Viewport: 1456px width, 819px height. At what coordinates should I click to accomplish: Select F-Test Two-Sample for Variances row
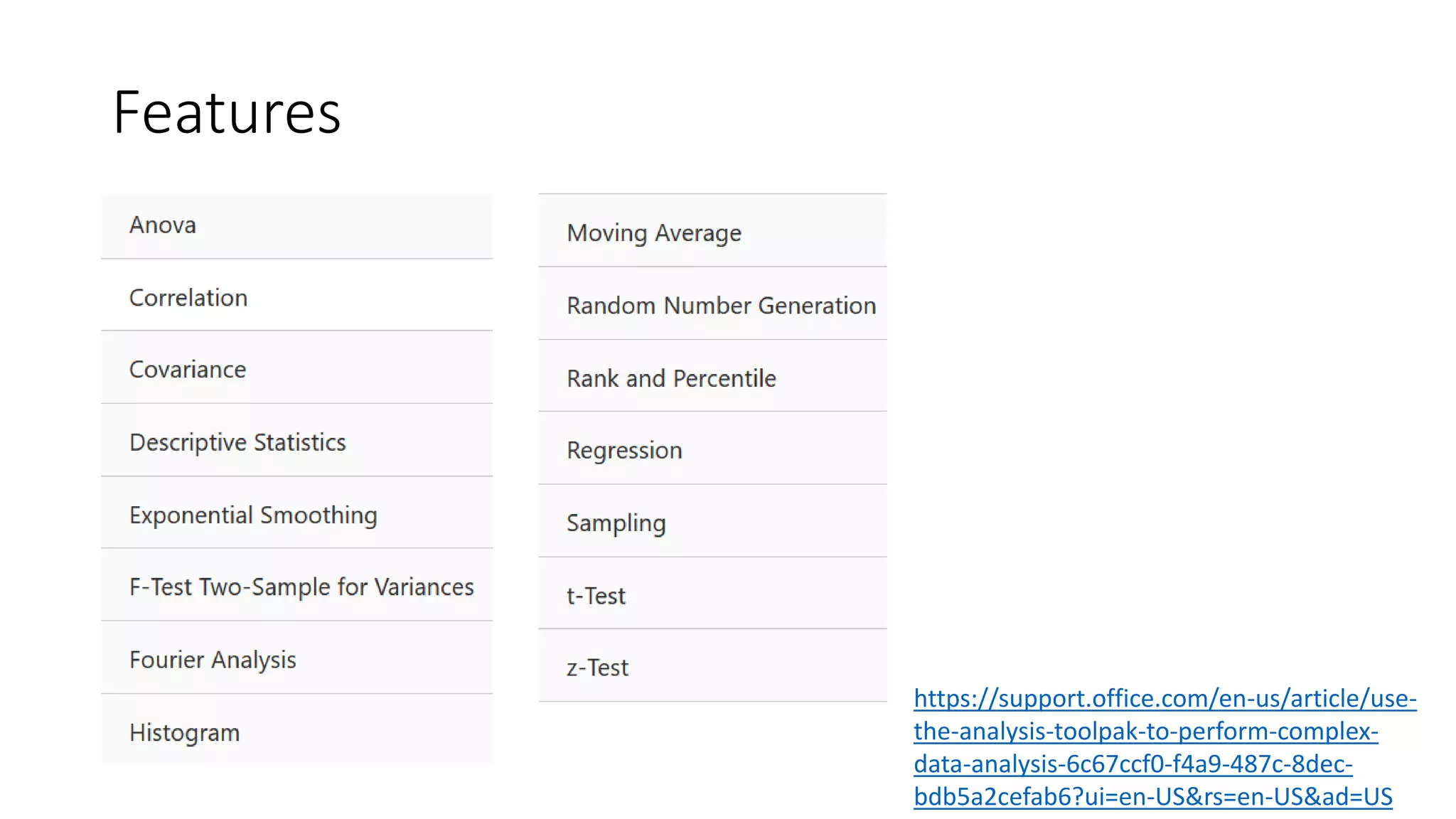[x=296, y=585]
